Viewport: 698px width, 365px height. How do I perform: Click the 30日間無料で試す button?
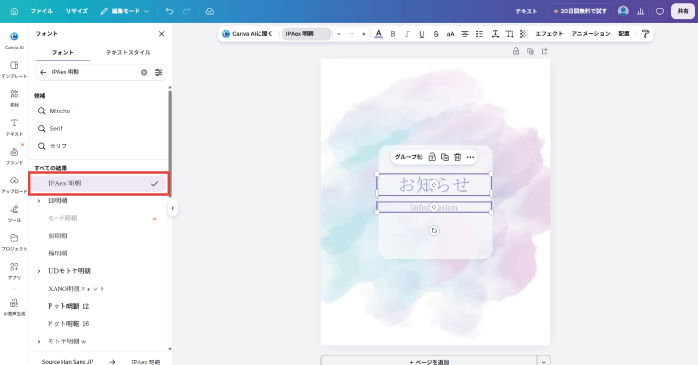pos(580,11)
